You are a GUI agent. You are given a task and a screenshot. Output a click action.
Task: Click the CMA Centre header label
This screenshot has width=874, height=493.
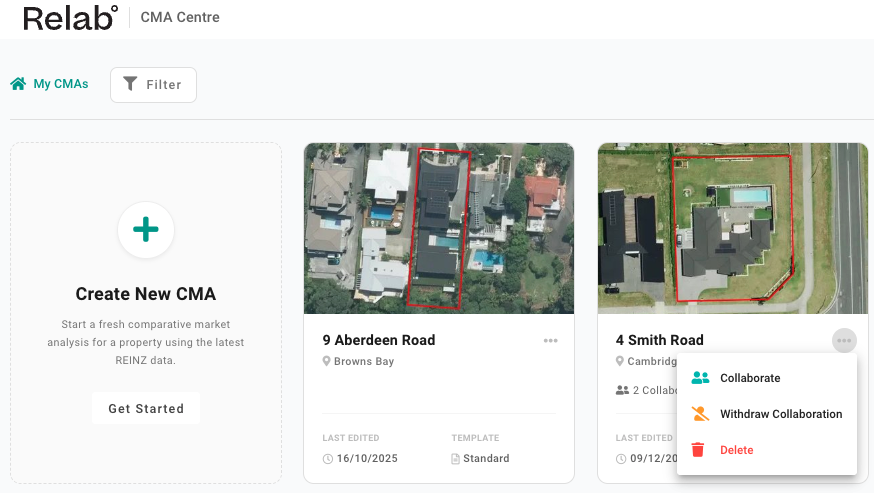click(180, 18)
